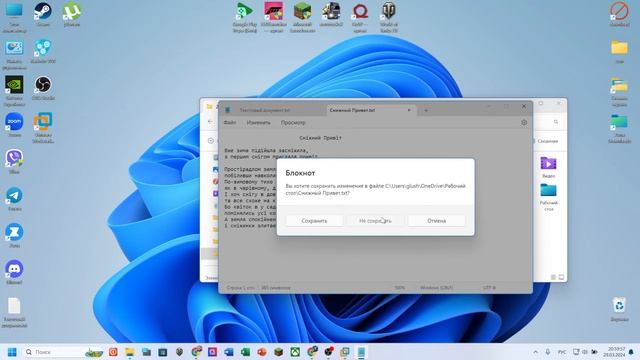Open notifications bell in taskbar
Viewport: 640px width, 360px height.
click(x=631, y=352)
